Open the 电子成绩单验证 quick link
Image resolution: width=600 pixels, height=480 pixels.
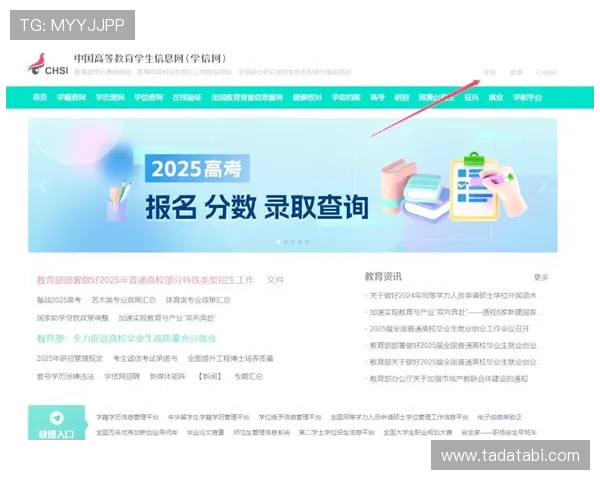tap(499, 417)
